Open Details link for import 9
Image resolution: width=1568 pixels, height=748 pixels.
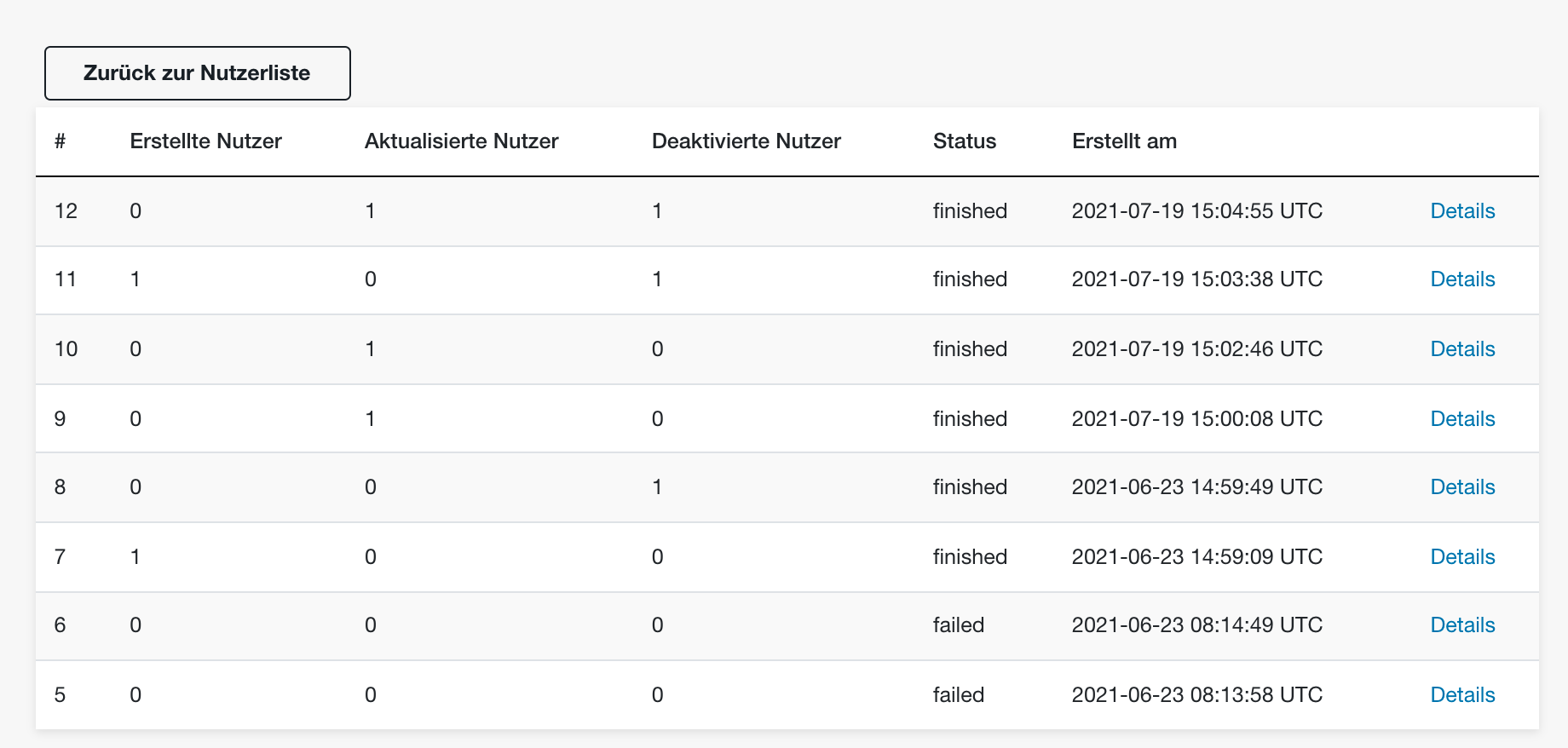pos(1462,419)
